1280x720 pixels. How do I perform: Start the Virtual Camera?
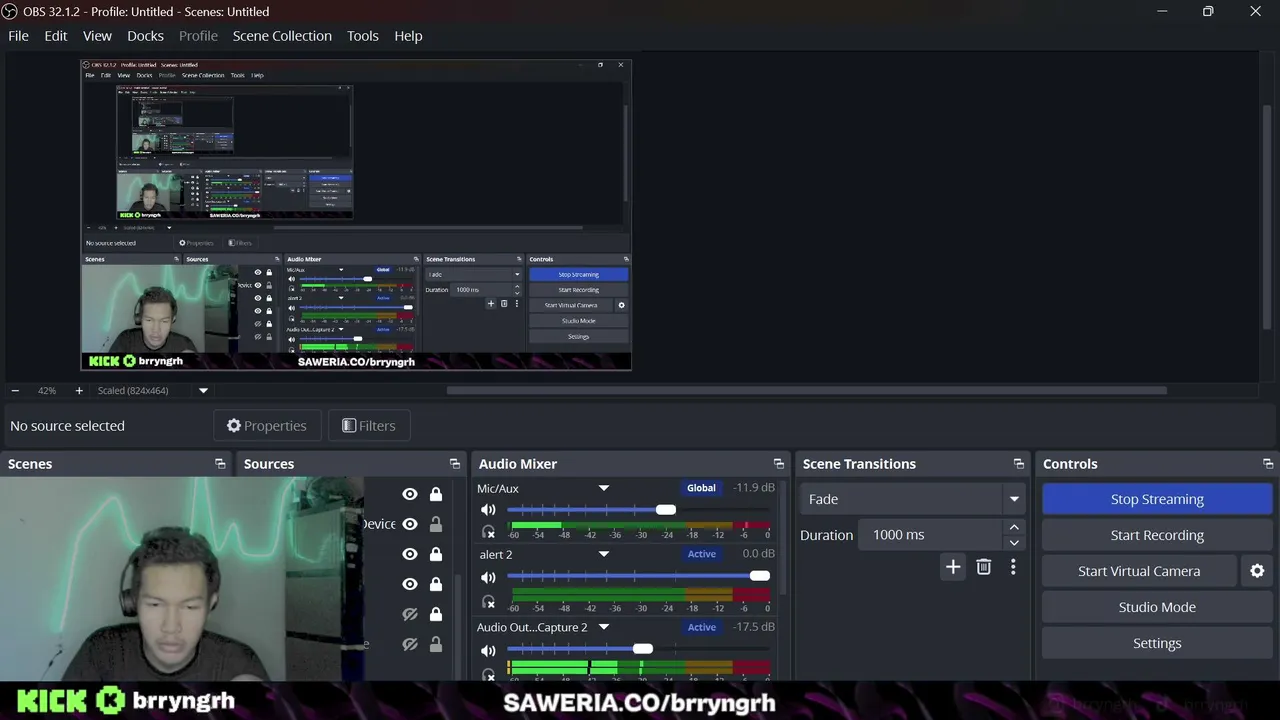tap(1139, 571)
